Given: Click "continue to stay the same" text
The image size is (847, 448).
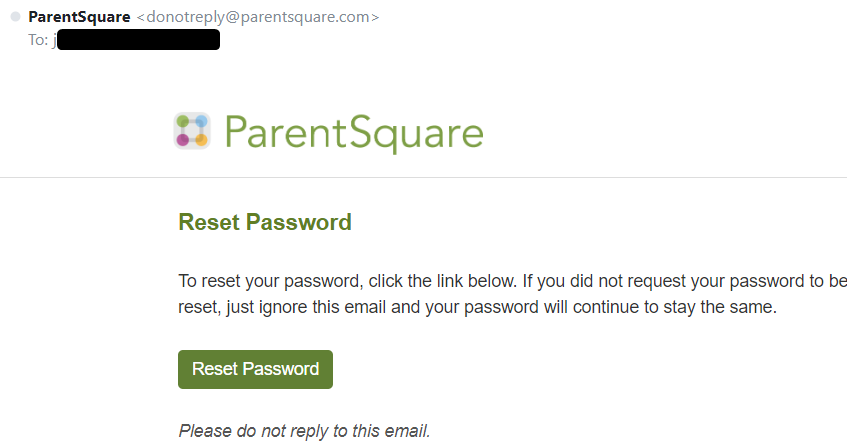Looking at the screenshot, I should click(675, 307).
